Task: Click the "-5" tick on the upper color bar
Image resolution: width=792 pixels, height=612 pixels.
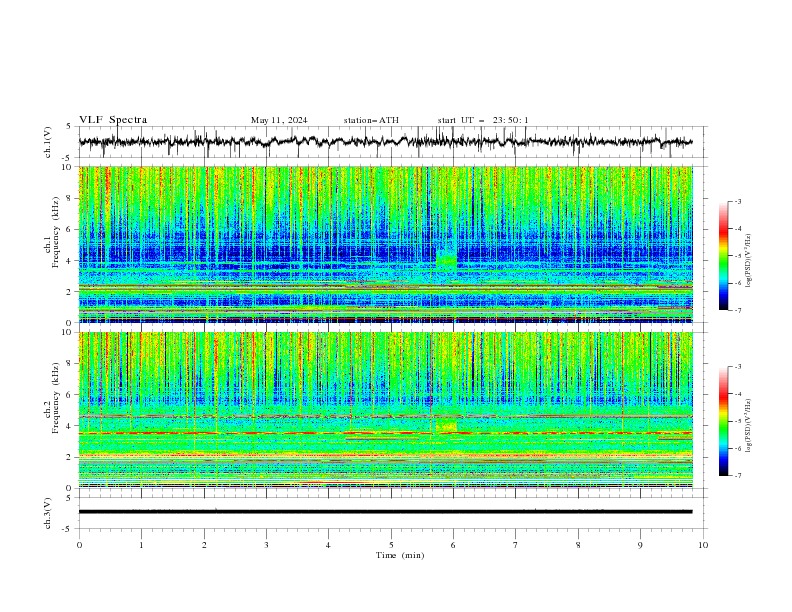Action: pos(737,256)
